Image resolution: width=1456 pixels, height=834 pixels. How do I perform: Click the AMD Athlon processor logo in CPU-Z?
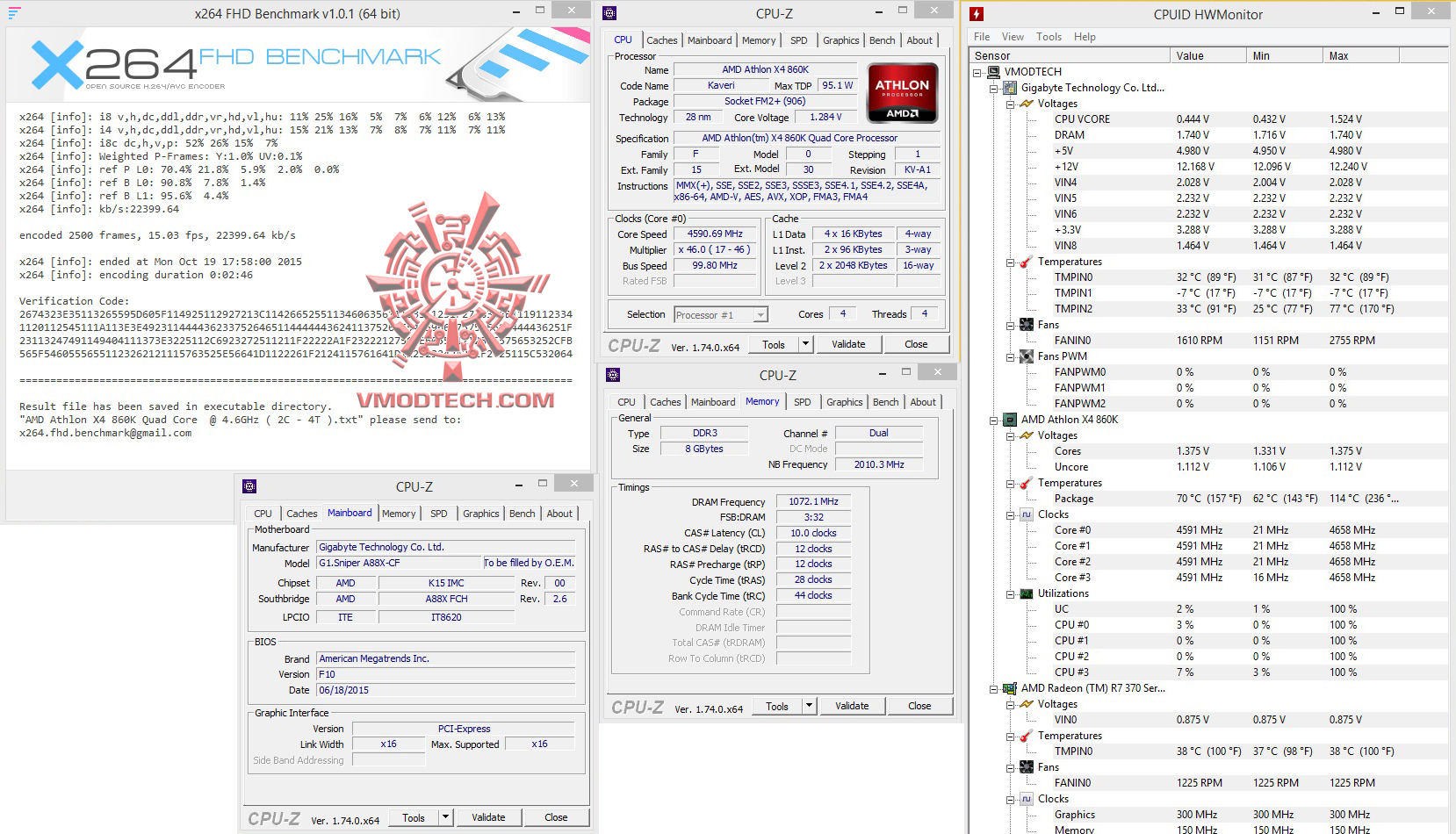(902, 92)
